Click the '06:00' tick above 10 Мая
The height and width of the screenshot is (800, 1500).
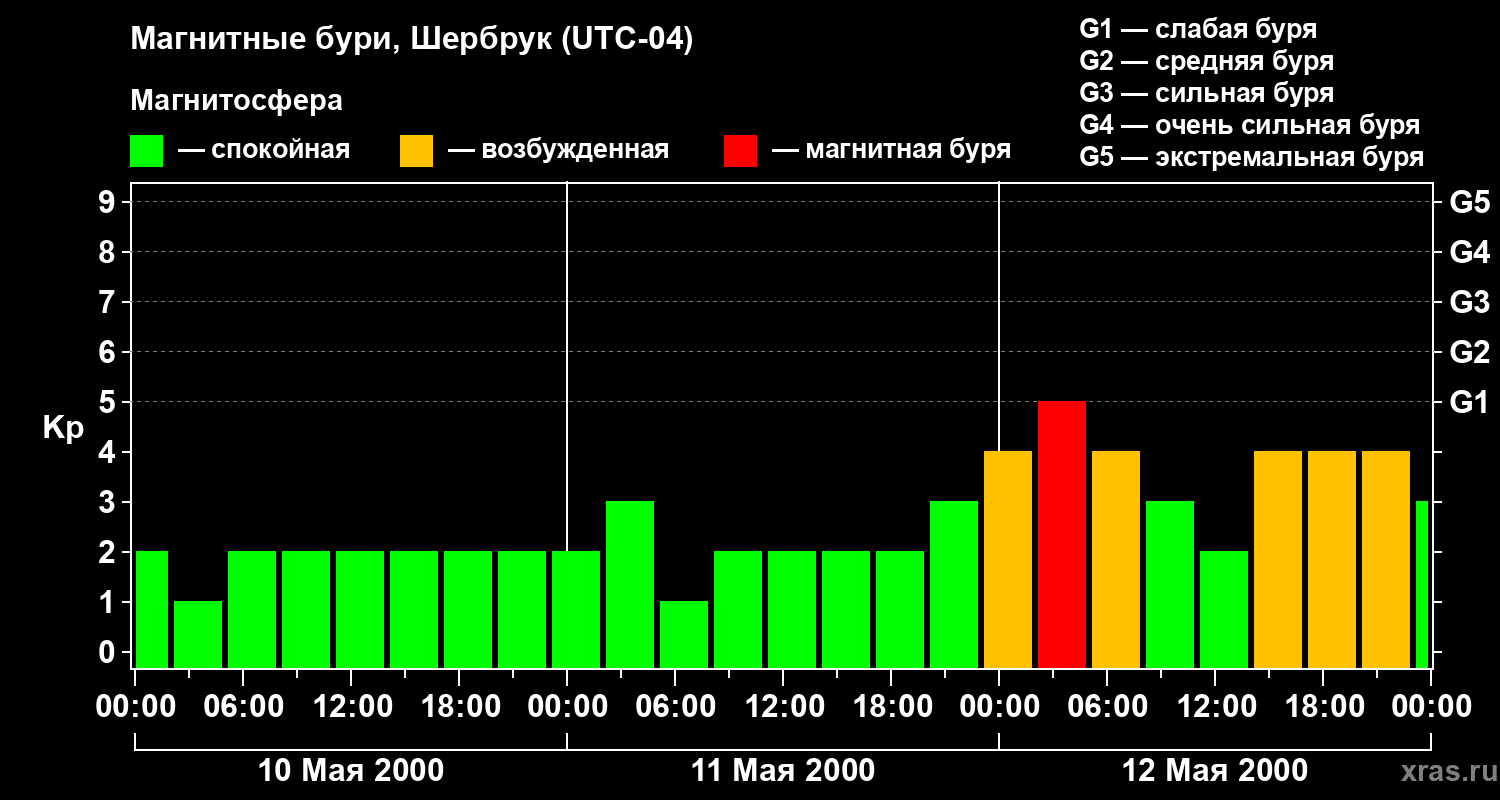(x=243, y=707)
